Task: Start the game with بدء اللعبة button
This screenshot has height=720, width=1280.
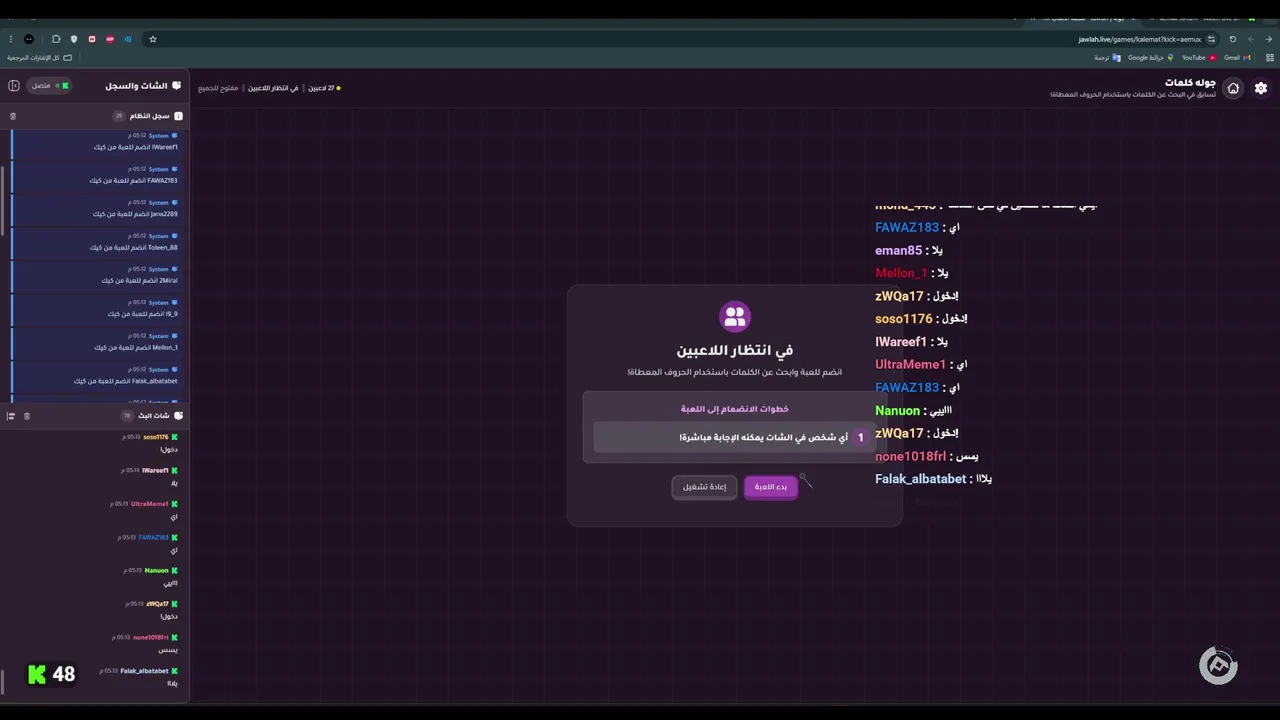Action: coord(771,487)
